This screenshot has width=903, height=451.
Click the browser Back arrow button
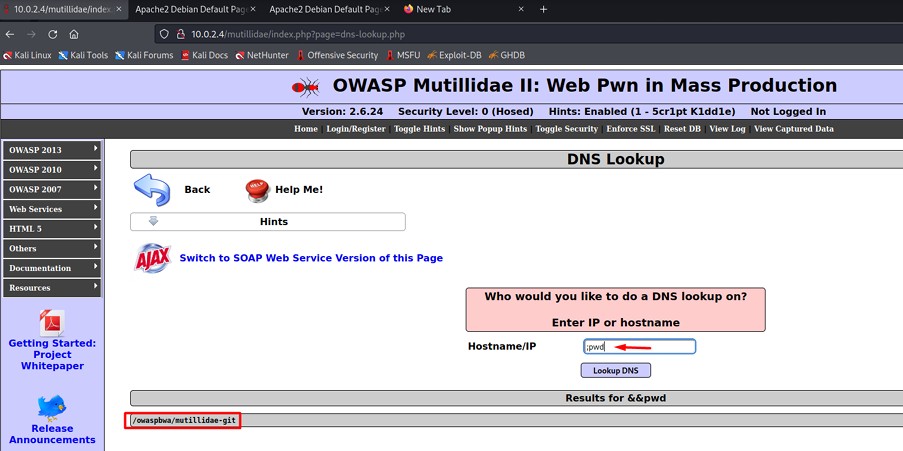[x=10, y=35]
